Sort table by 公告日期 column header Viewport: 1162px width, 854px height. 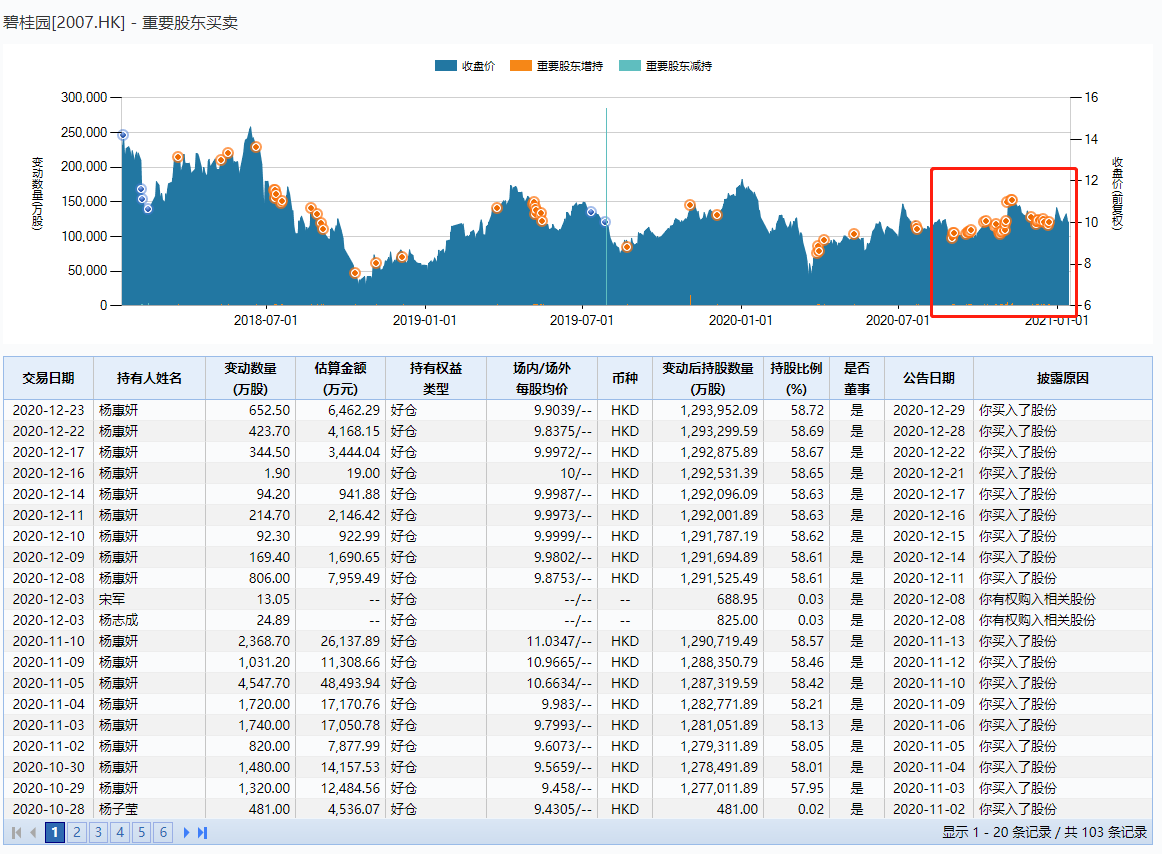tap(928, 378)
